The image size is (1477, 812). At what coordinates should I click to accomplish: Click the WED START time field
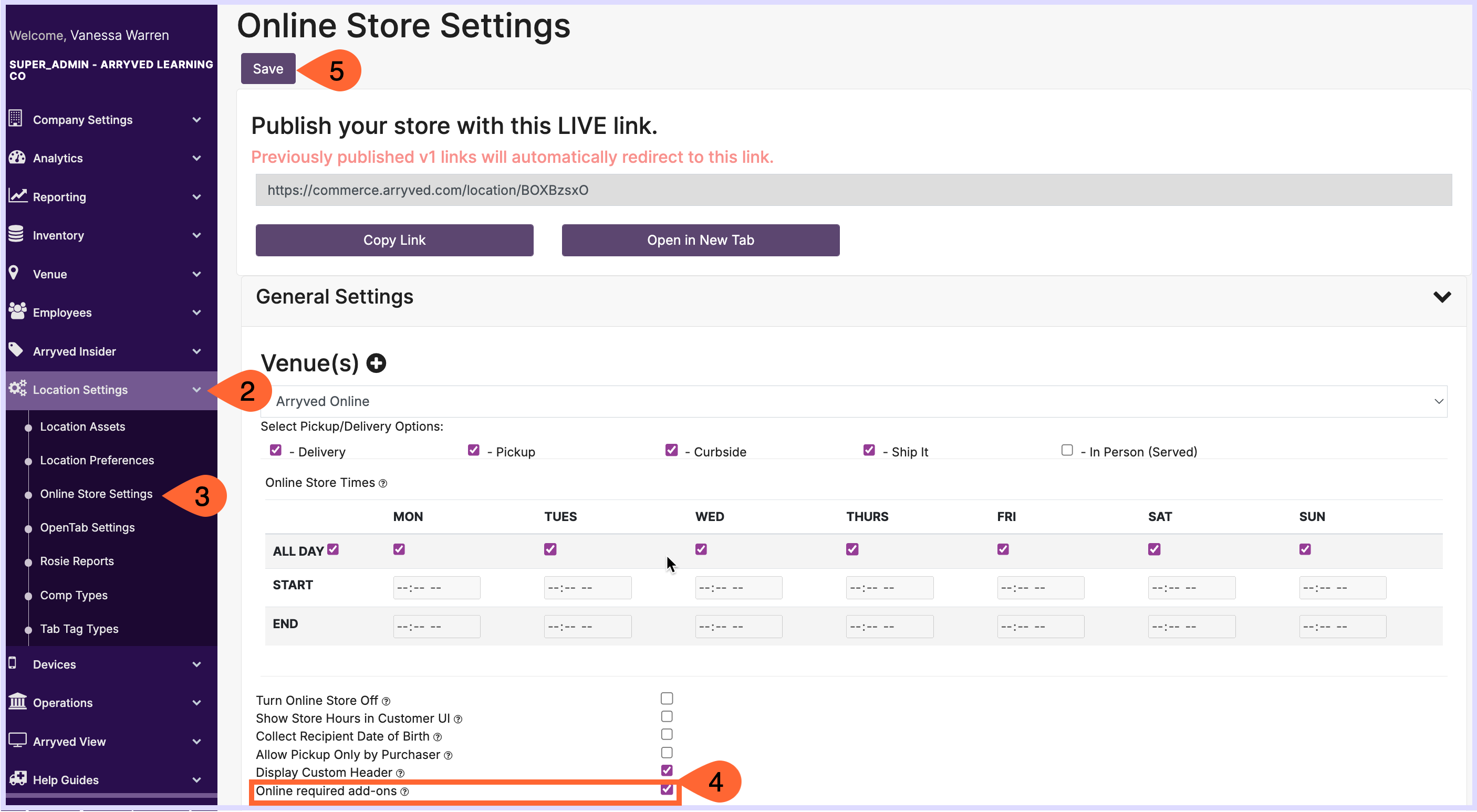(738, 588)
